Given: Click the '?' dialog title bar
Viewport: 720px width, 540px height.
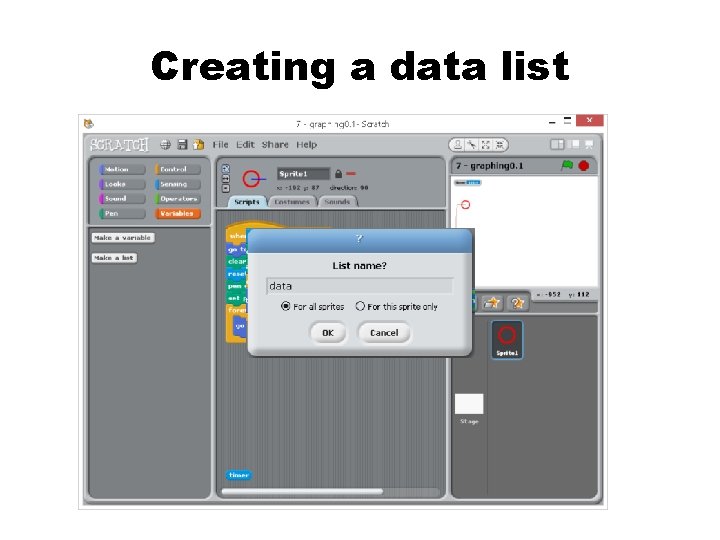Looking at the screenshot, I should coord(360,239).
